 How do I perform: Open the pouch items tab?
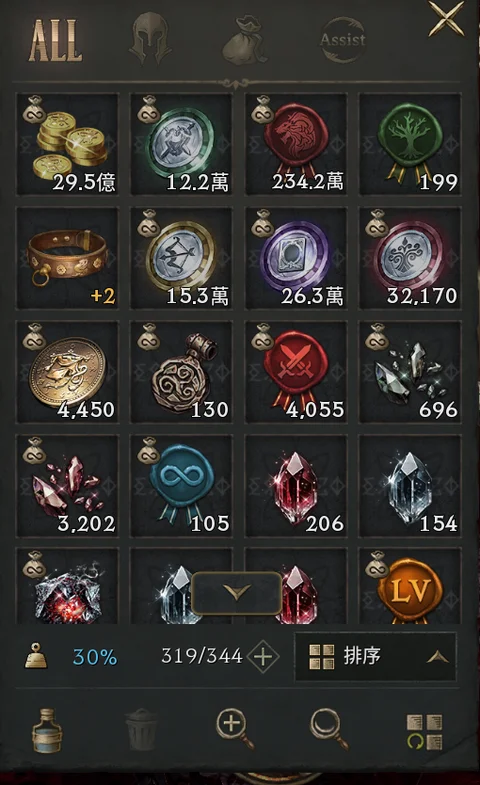point(245,40)
